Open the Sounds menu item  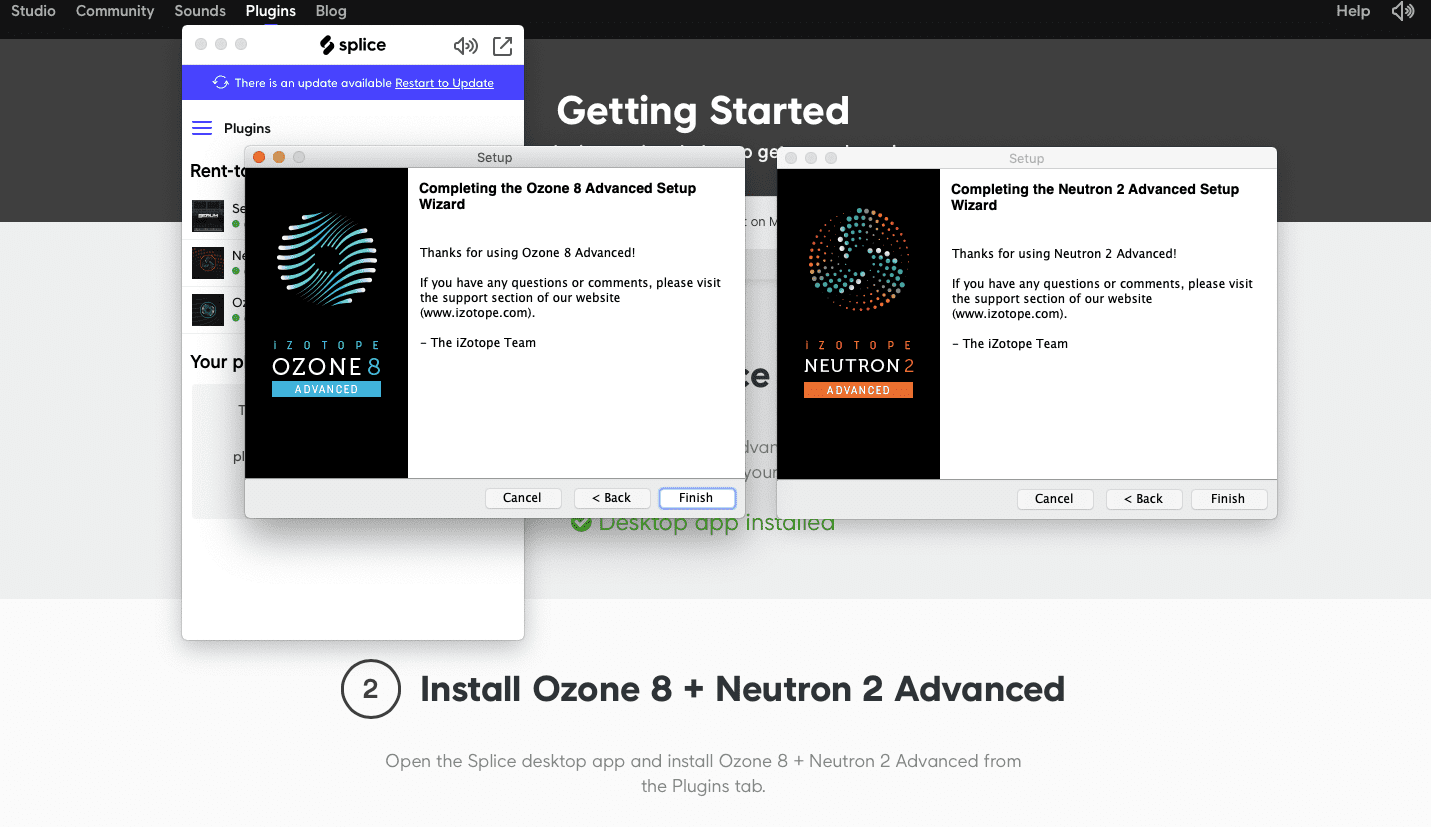200,11
